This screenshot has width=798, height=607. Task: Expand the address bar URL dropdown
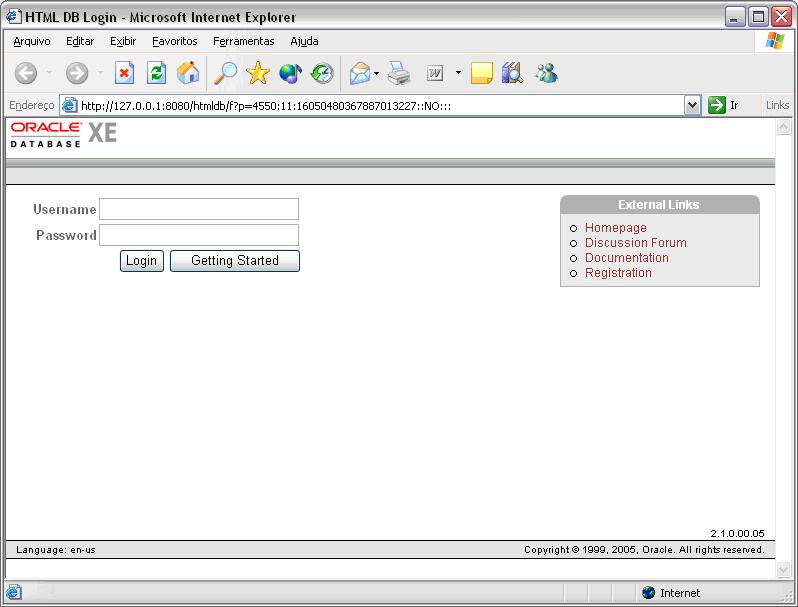click(x=692, y=105)
